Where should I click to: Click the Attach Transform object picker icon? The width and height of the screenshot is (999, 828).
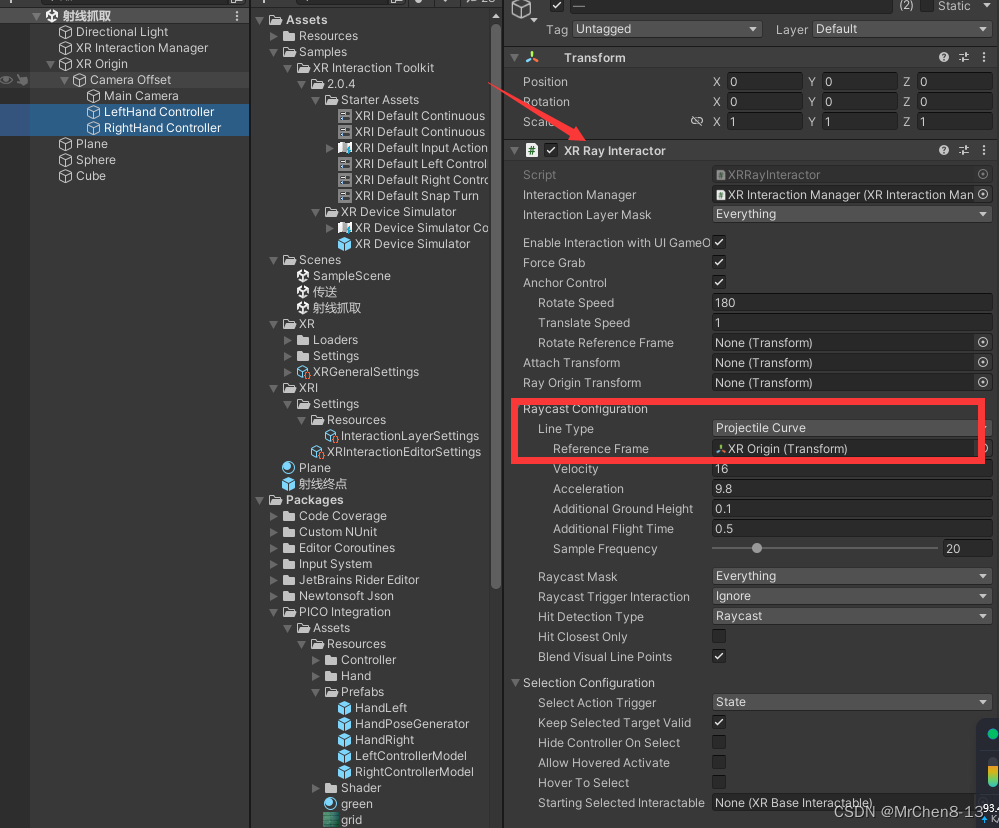coord(982,362)
